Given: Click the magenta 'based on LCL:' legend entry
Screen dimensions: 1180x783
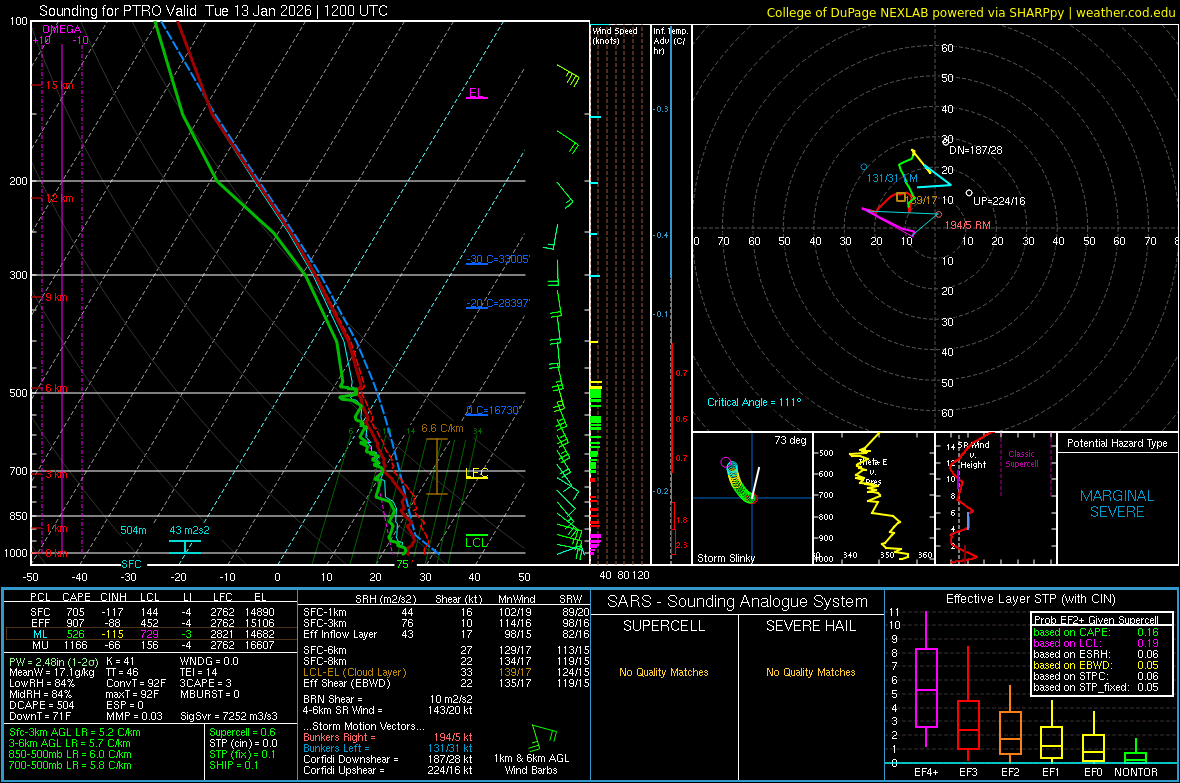Looking at the screenshot, I should coord(1066,643).
